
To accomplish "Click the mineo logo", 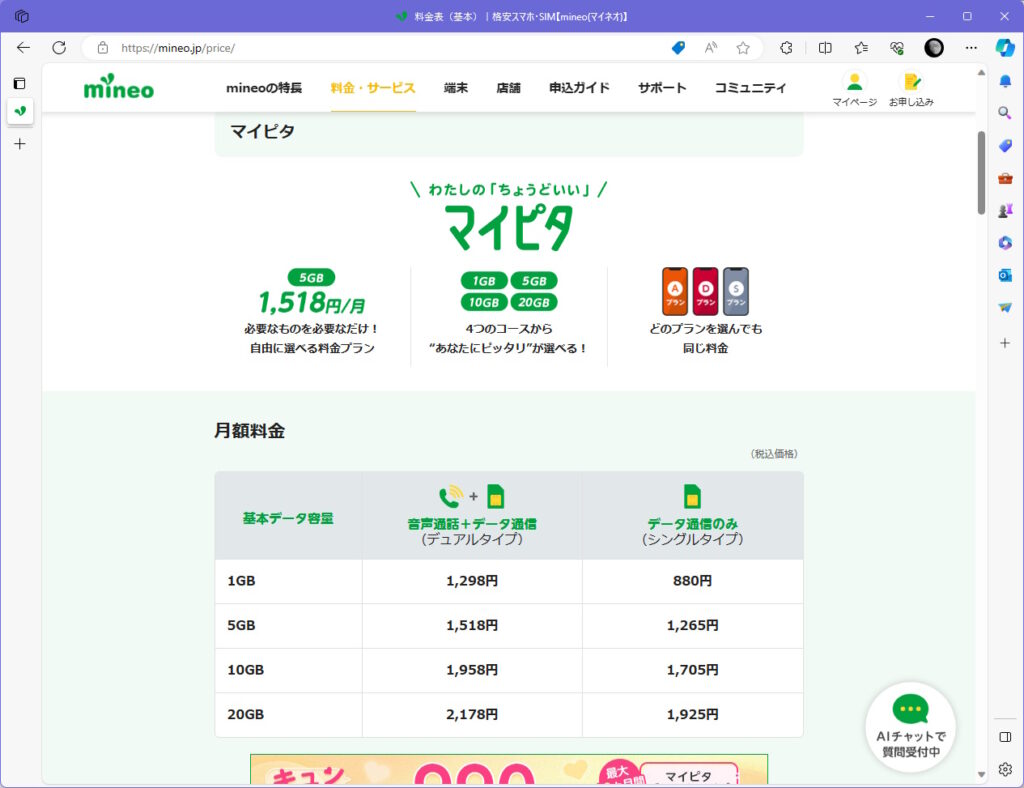I will pyautogui.click(x=119, y=87).
